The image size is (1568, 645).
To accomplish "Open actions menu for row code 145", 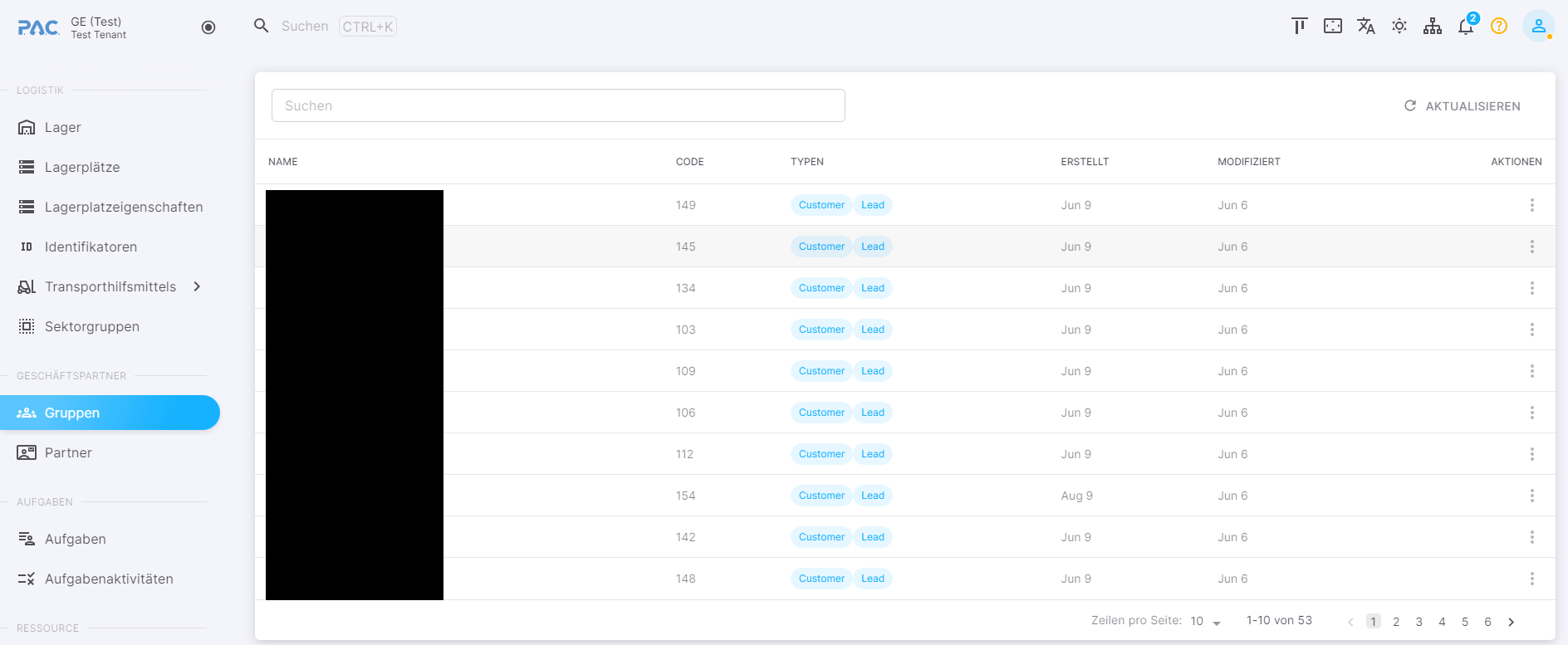I will tap(1532, 247).
